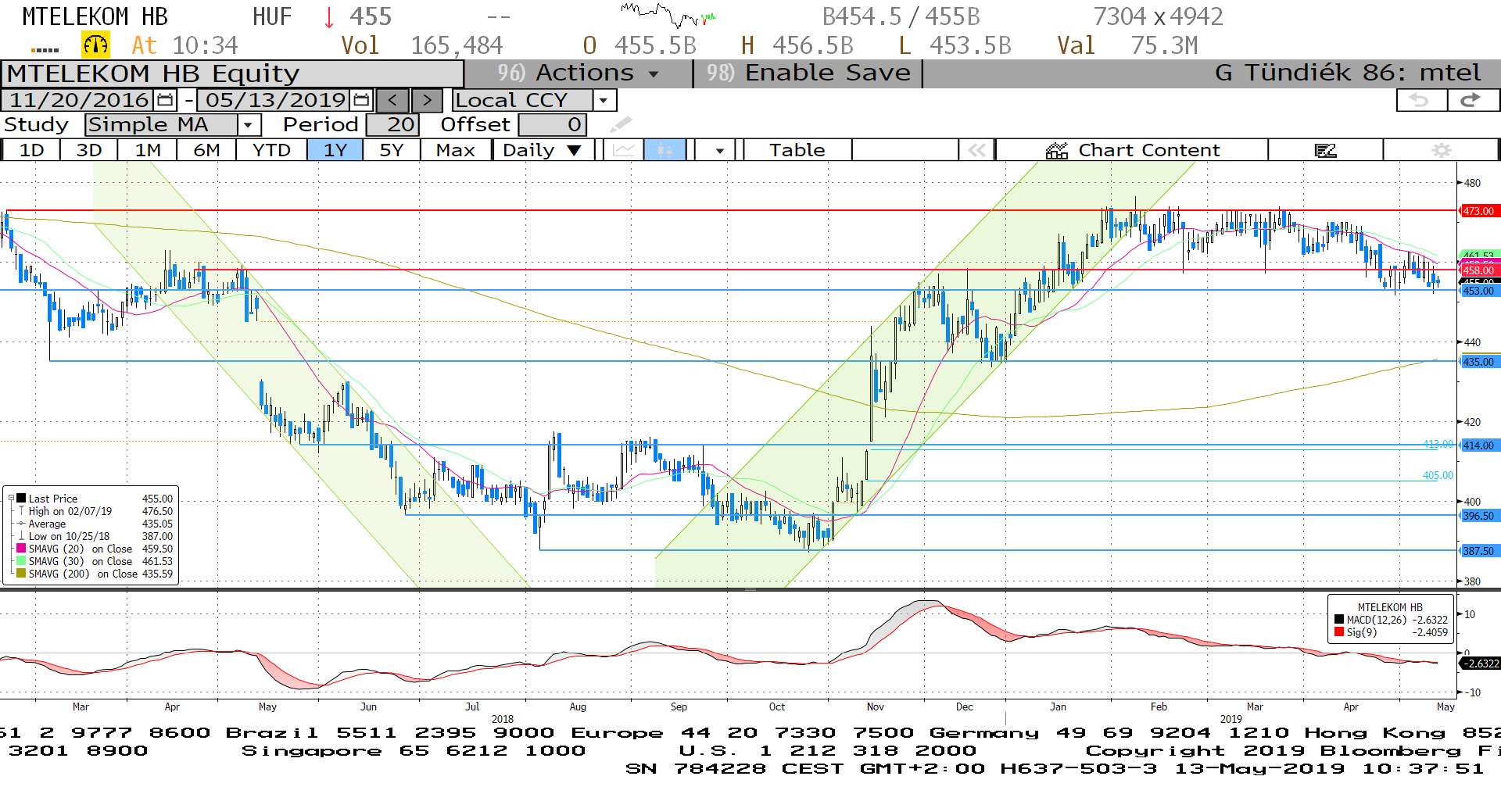Select the Max time range
The image size is (1501, 812).
tap(456, 150)
